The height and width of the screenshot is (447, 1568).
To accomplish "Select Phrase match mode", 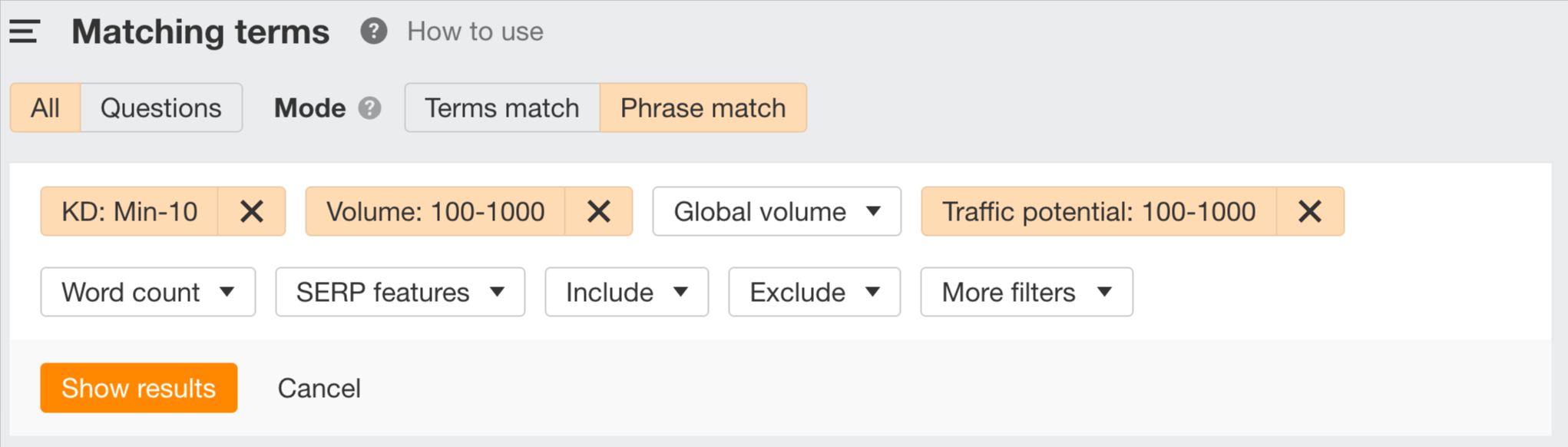I will point(703,108).
